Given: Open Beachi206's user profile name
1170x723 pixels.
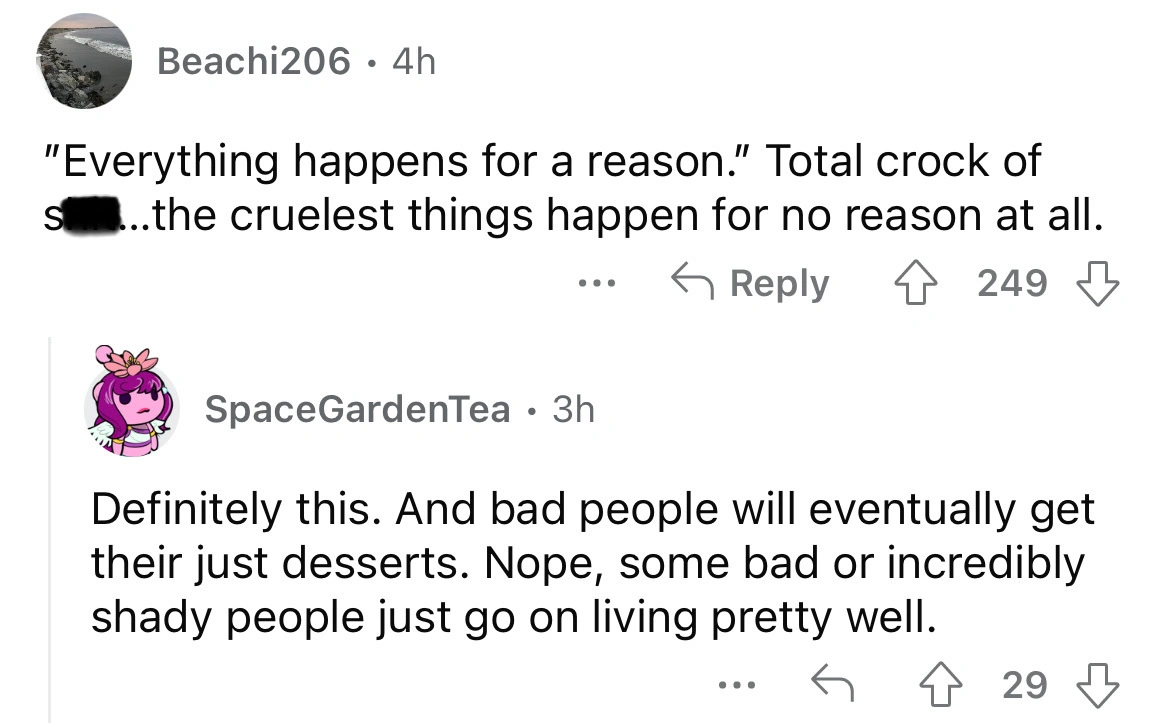Looking at the screenshot, I should 255,63.
